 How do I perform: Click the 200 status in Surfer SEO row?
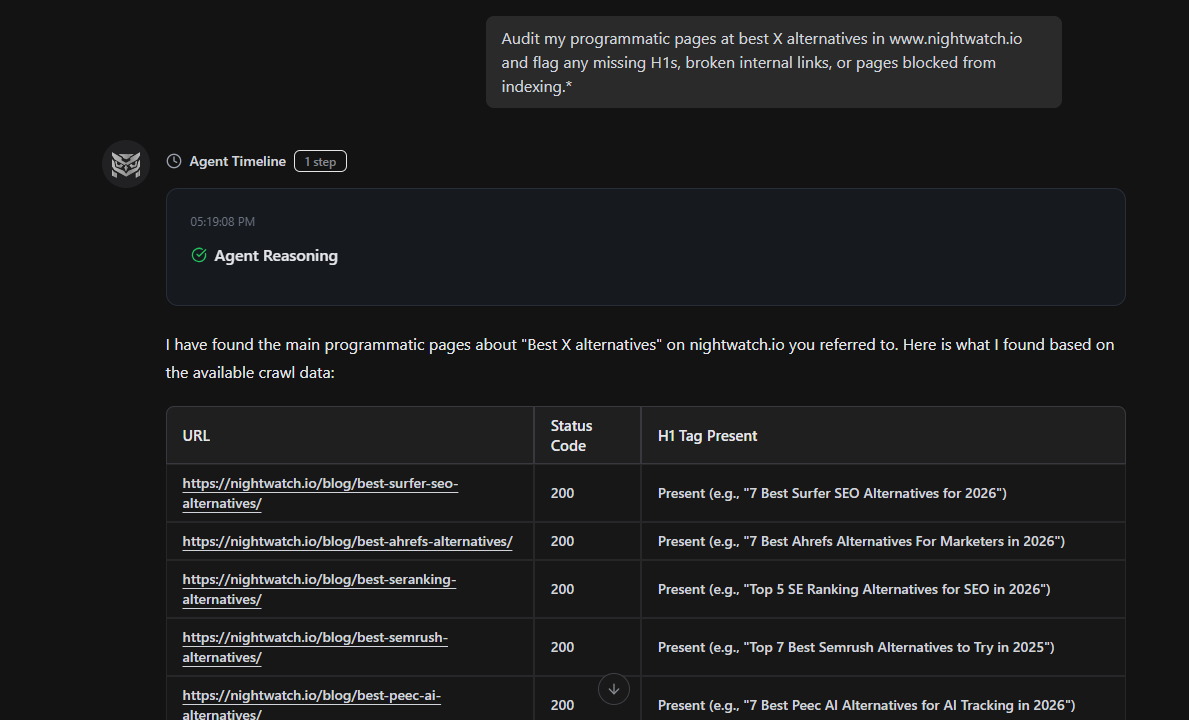(x=562, y=493)
